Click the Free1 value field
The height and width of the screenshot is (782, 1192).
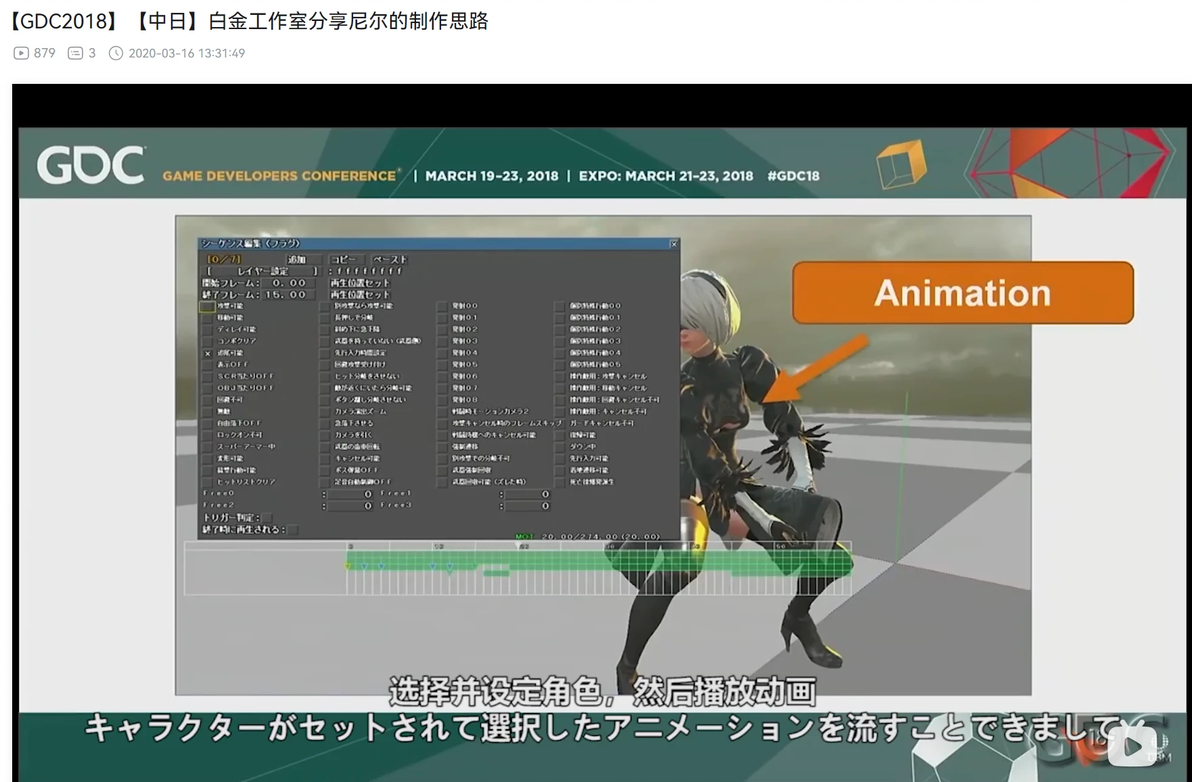527,494
